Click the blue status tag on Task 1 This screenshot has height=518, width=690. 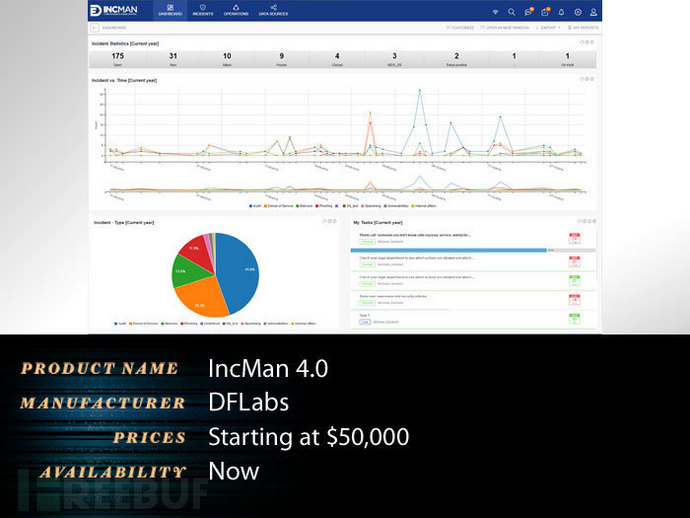(x=365, y=322)
